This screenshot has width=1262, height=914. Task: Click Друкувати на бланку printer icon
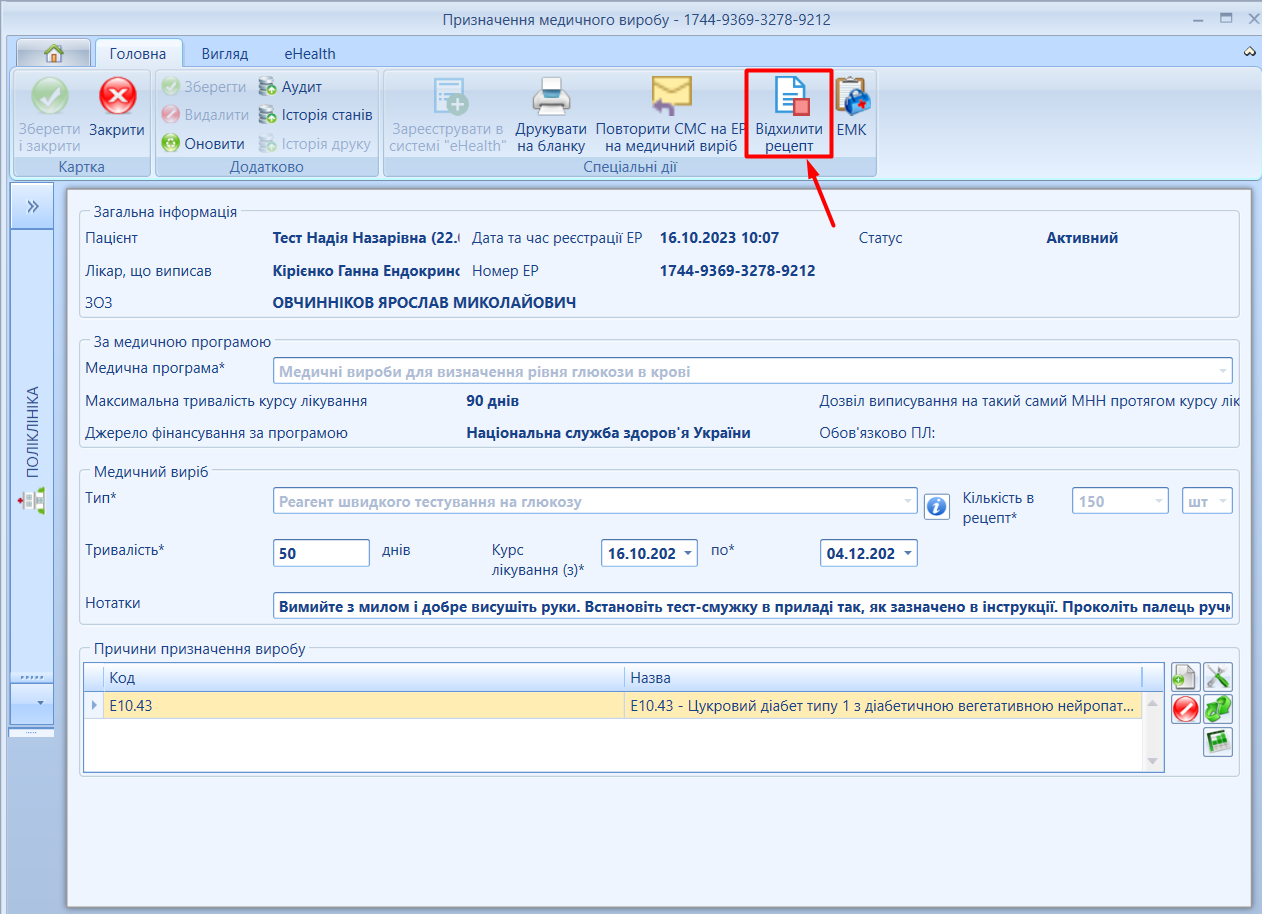551,97
